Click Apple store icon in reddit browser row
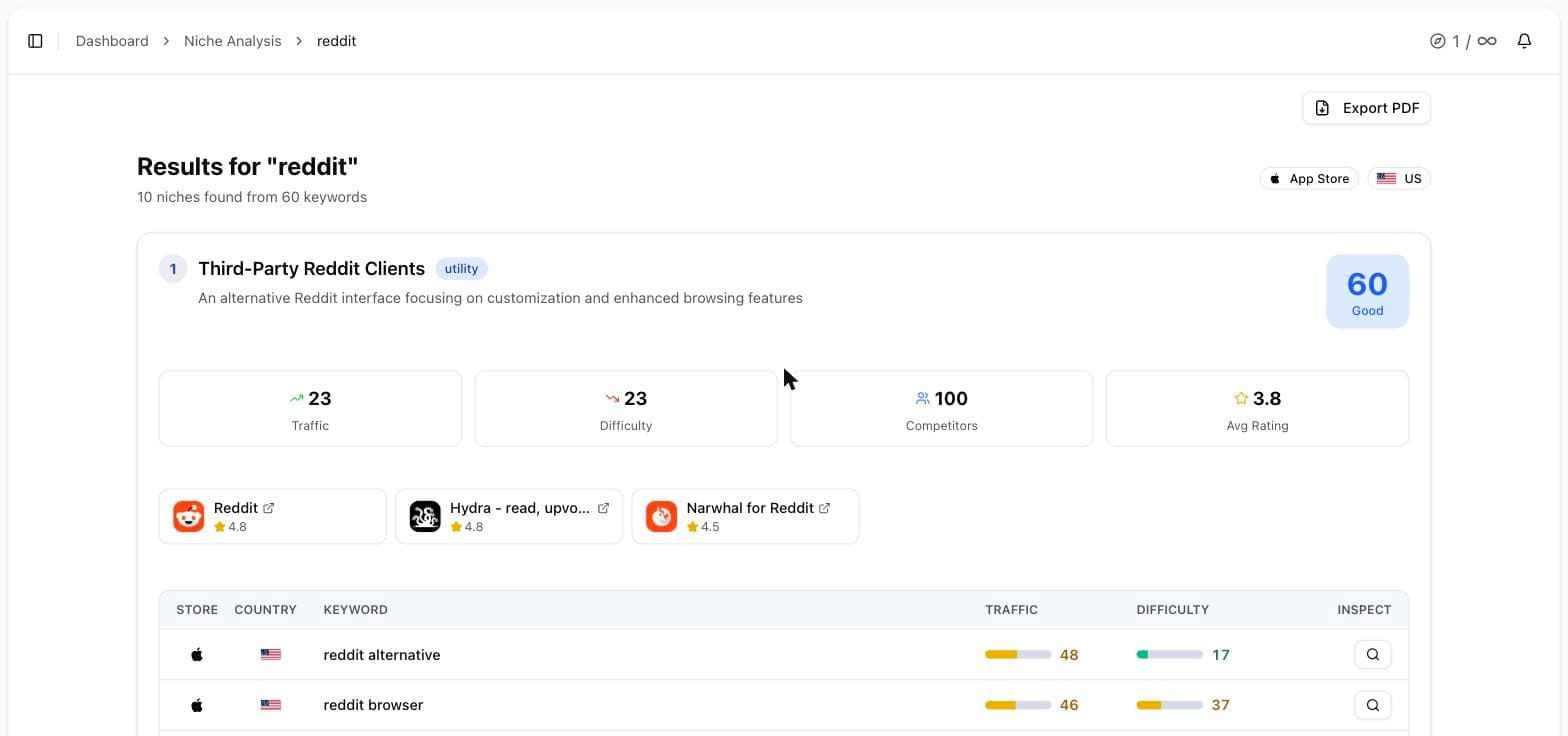This screenshot has width=1568, height=736. coord(197,705)
